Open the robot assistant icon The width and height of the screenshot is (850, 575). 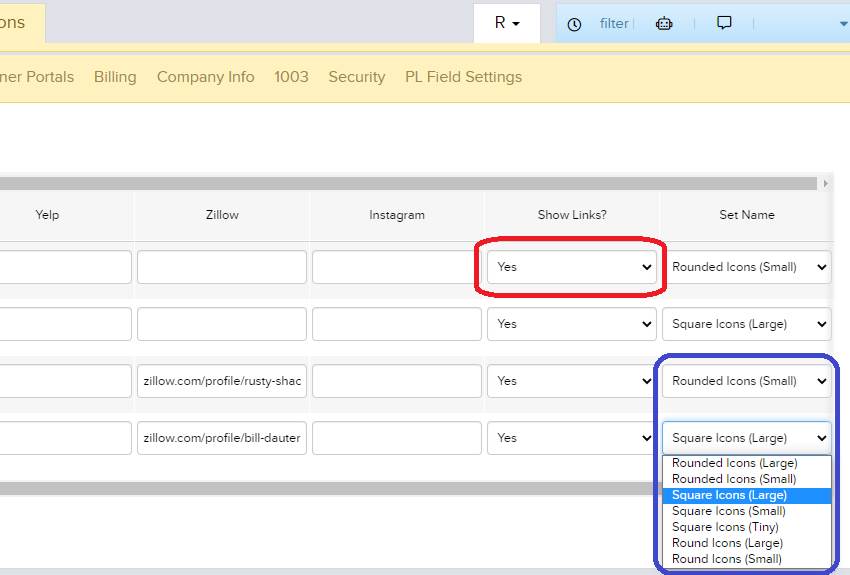coord(664,23)
